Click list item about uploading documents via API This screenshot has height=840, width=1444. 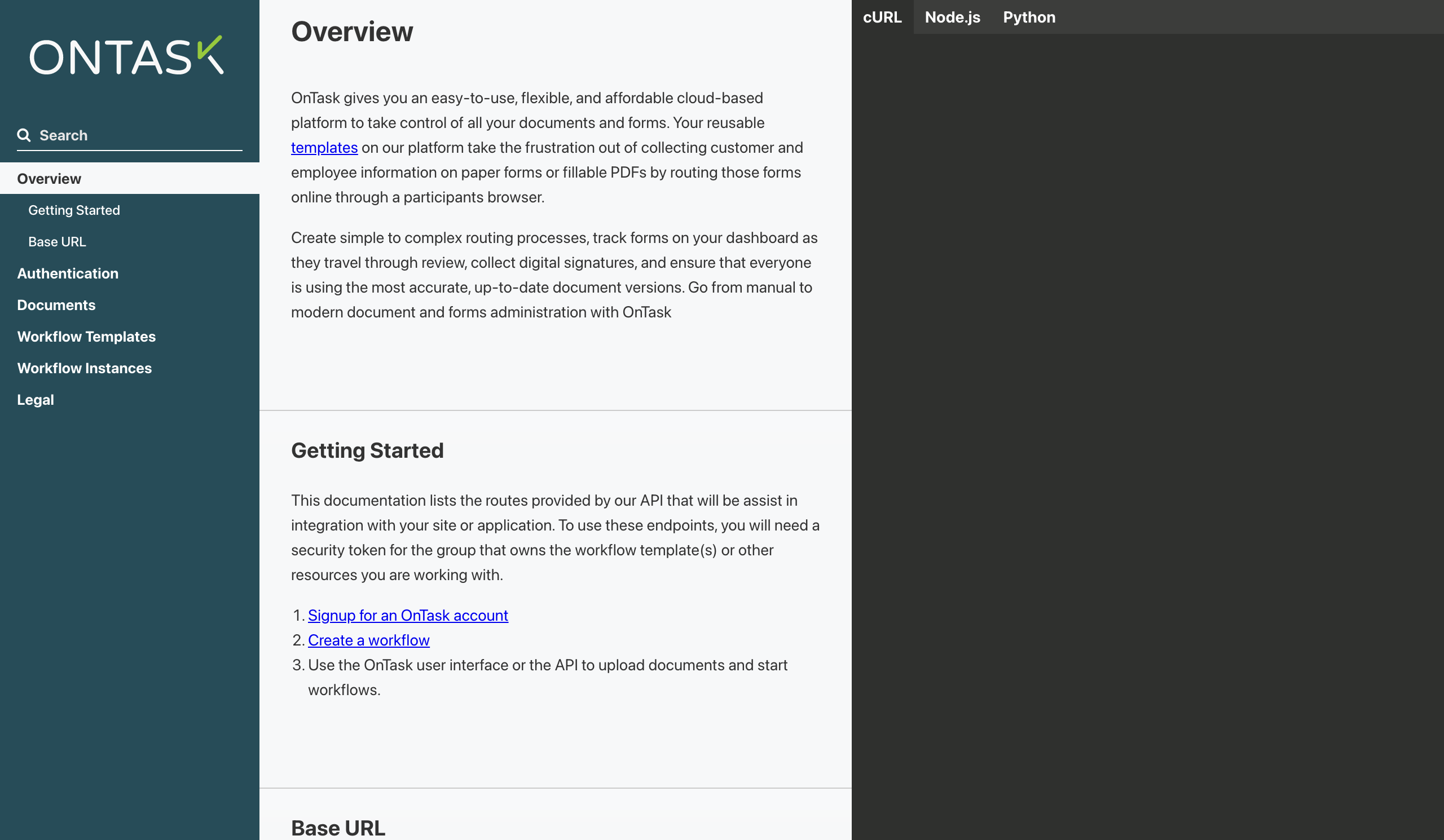coord(548,678)
